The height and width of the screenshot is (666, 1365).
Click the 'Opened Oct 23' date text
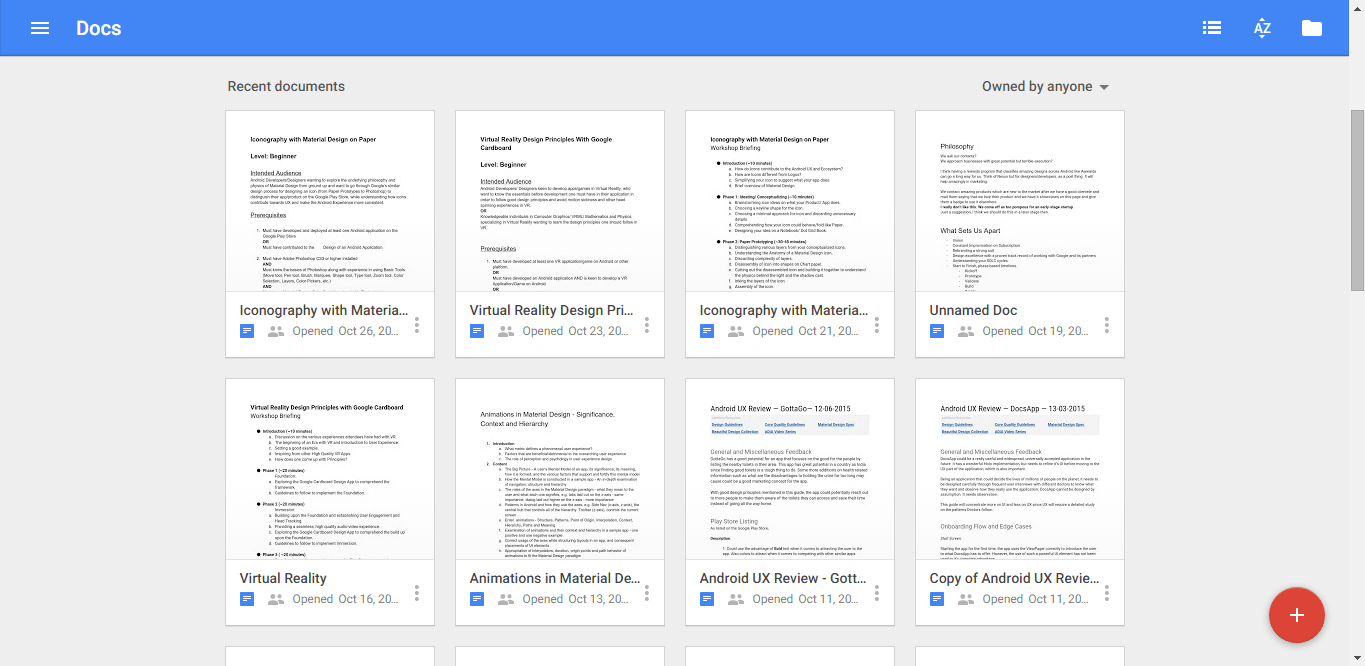575,331
